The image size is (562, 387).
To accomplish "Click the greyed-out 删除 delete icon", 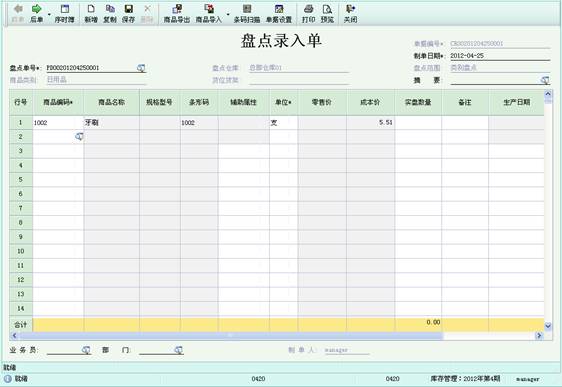I will coord(147,14).
